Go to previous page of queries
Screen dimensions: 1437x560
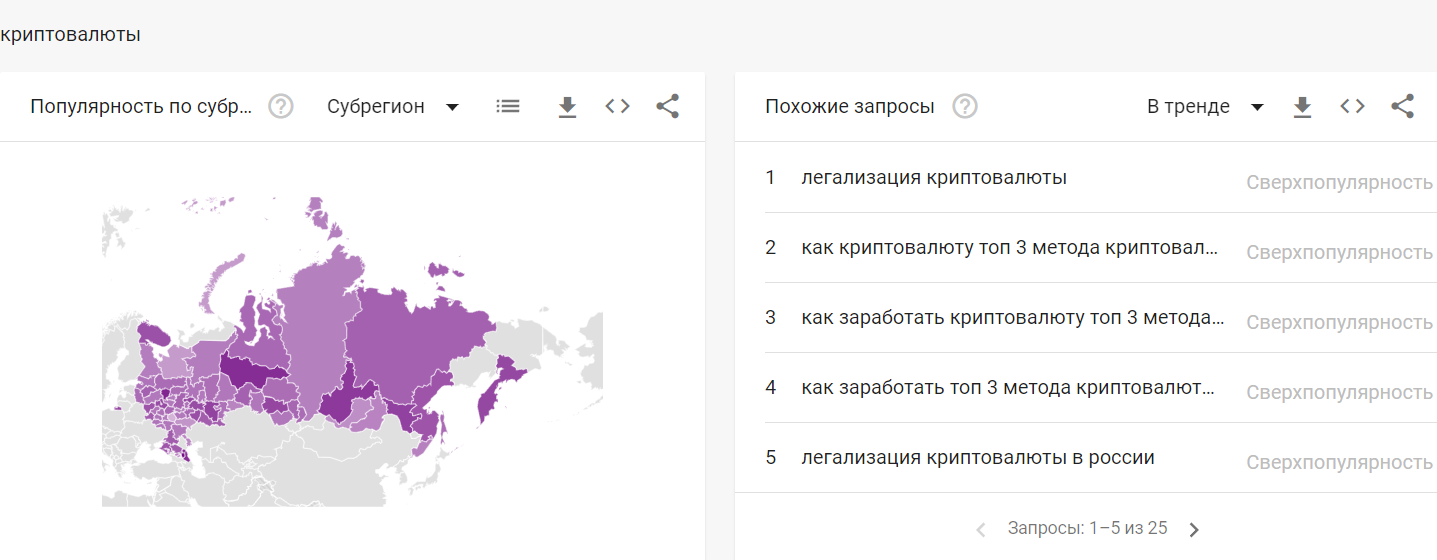pyautogui.click(x=981, y=529)
